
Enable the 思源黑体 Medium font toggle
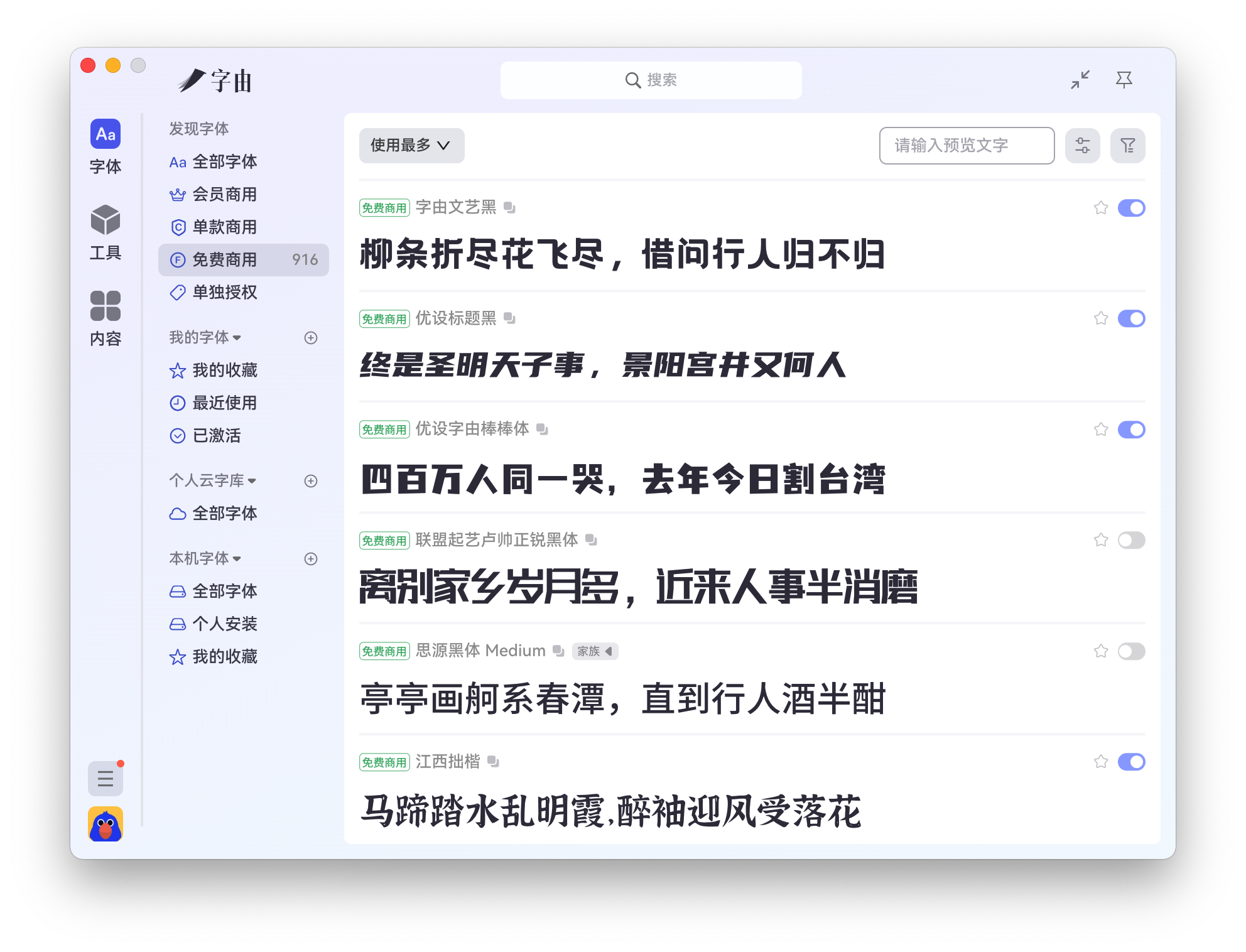[x=1131, y=651]
